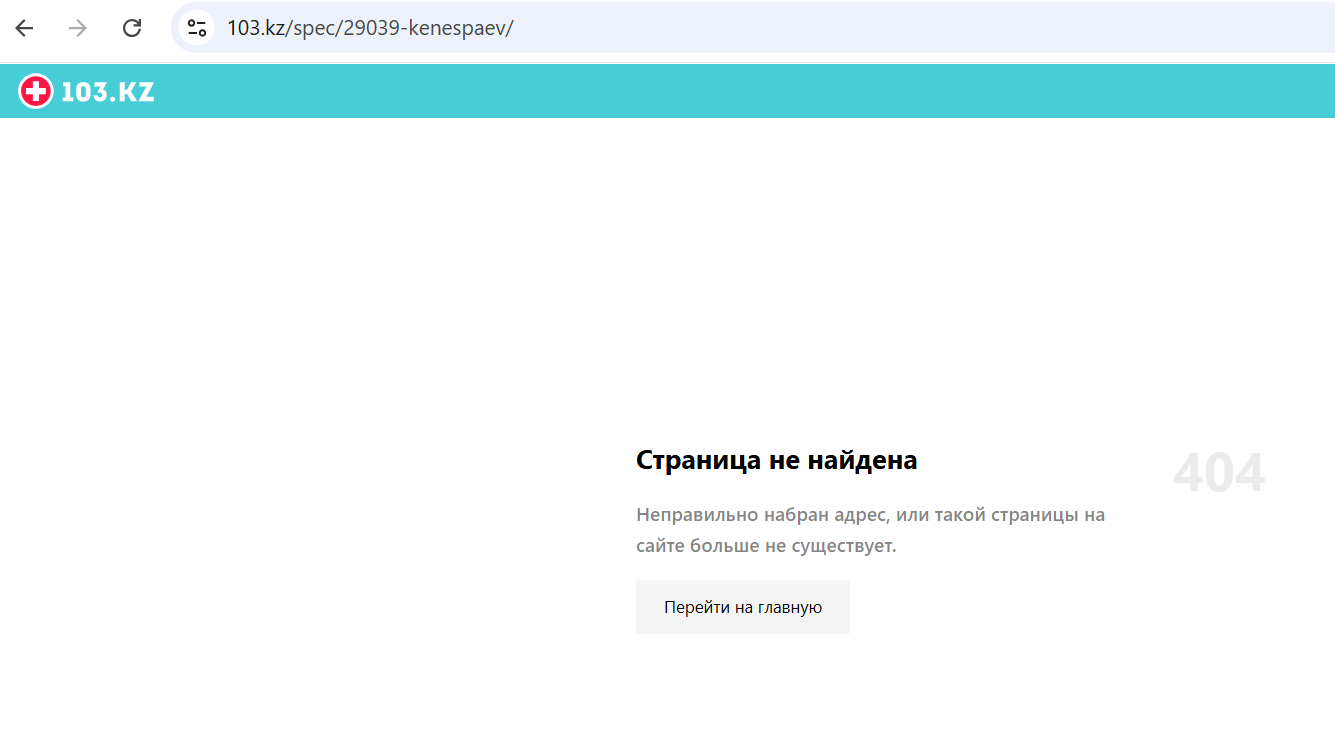
Task: Click the large gray "404" number
Action: pyautogui.click(x=1219, y=473)
